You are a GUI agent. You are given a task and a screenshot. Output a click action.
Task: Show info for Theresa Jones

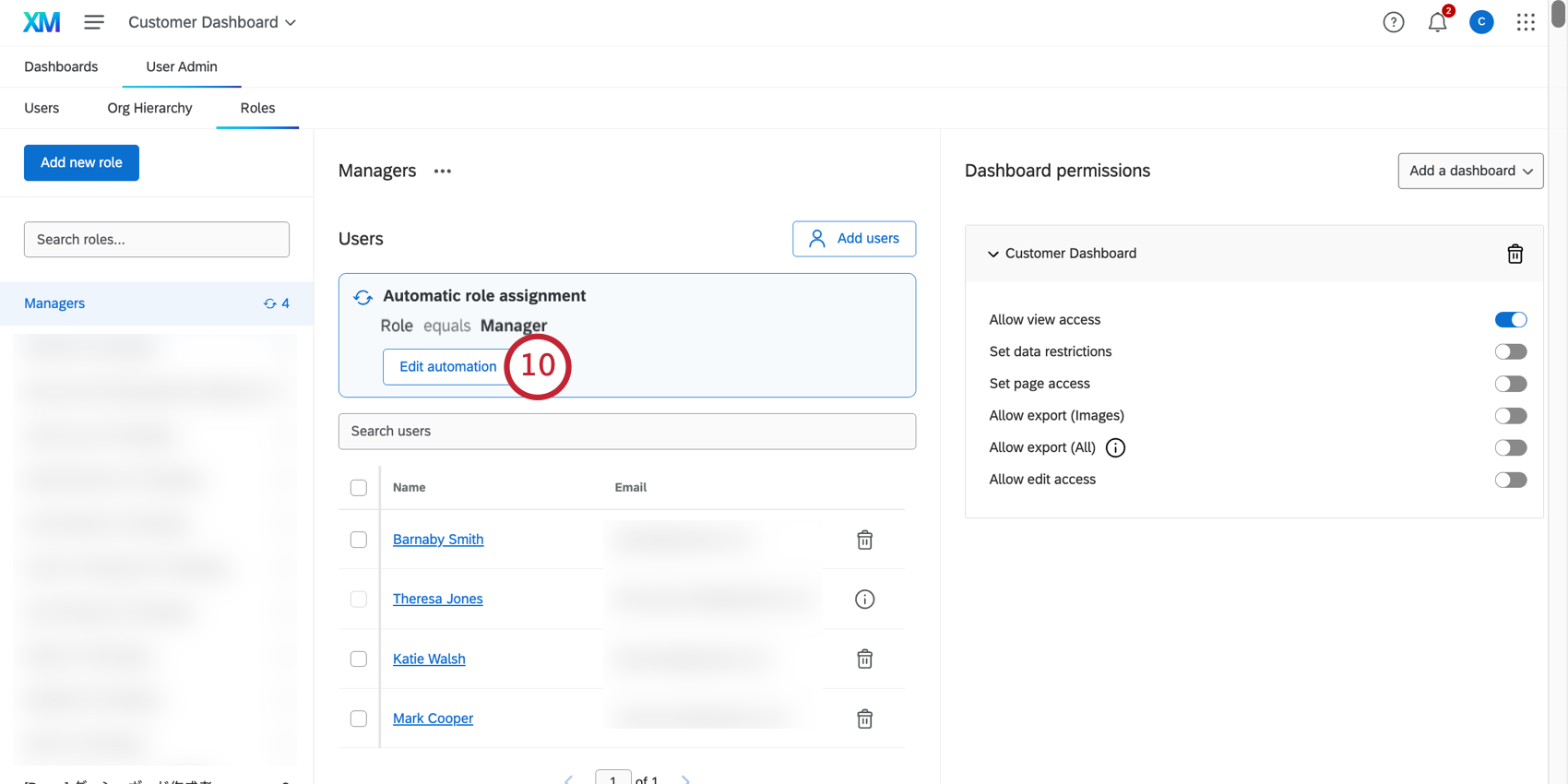click(x=864, y=600)
